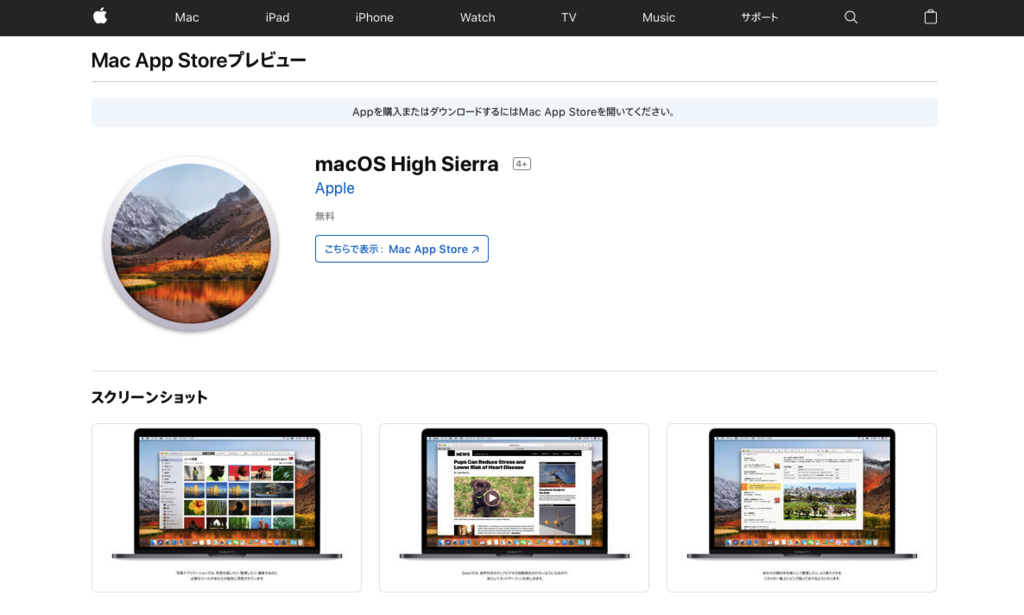Screen dimensions: 1024x615
Task: Click the 無料 price label
Action: pyautogui.click(x=325, y=216)
